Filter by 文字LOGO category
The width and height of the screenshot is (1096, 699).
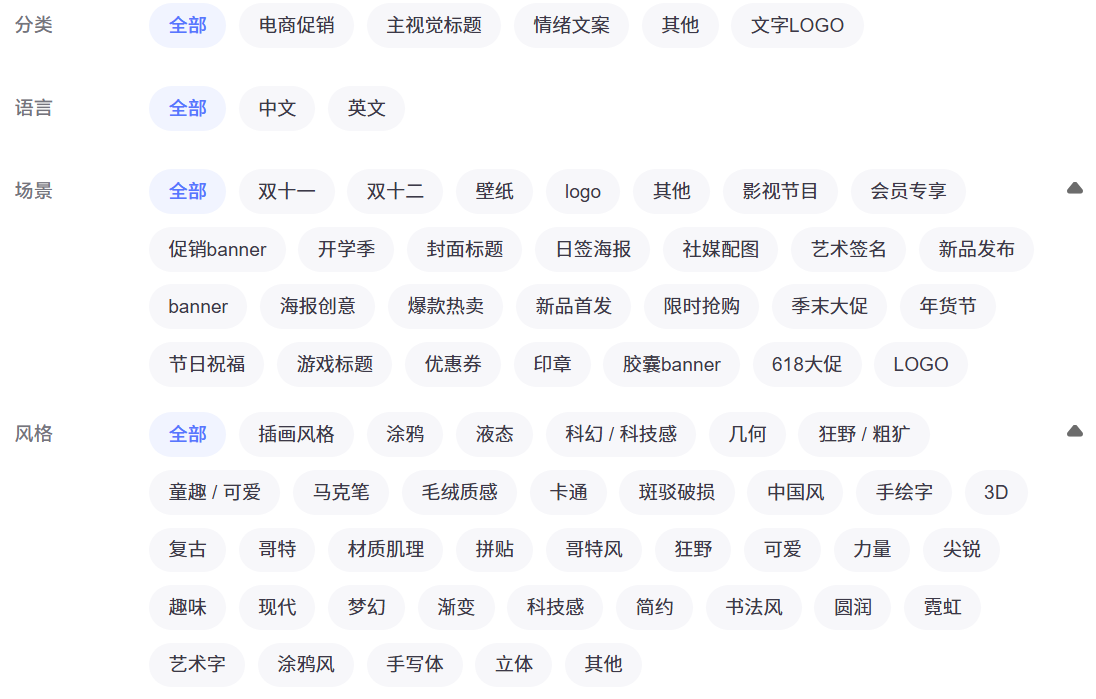tap(797, 25)
